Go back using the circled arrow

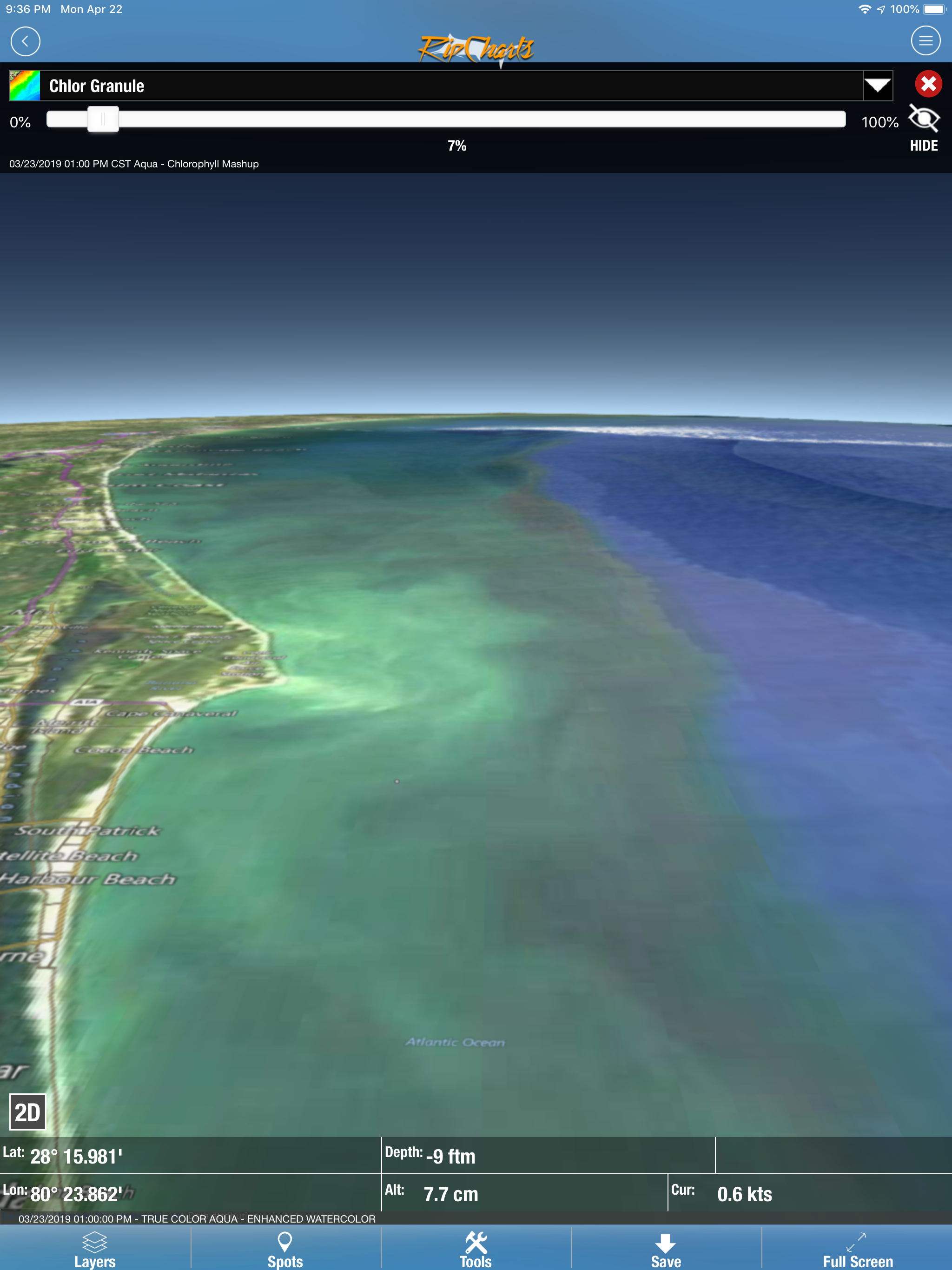pyautogui.click(x=25, y=41)
